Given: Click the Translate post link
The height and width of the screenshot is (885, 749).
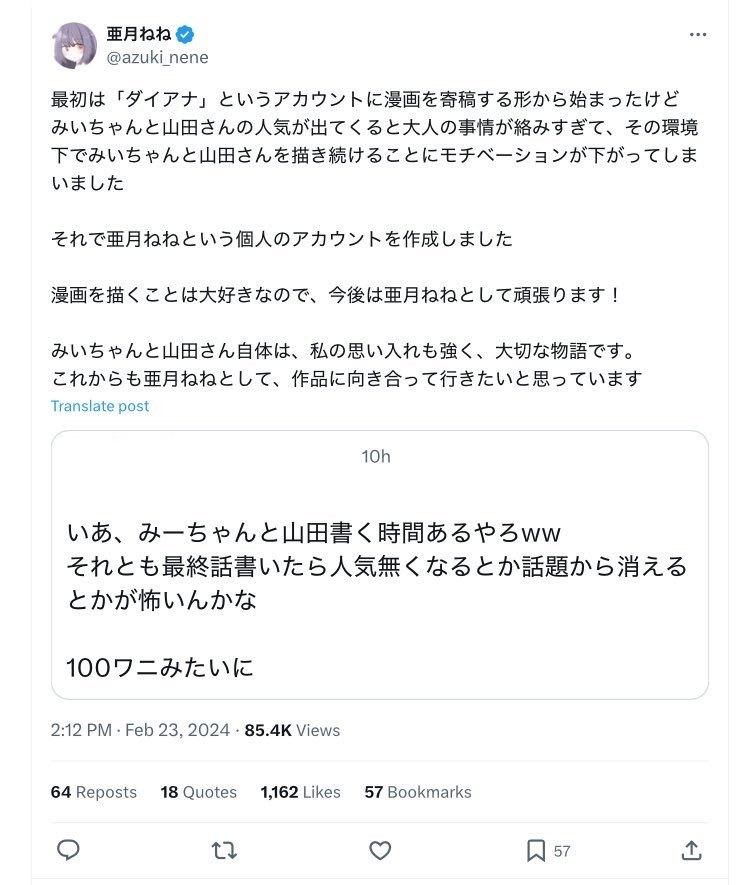Looking at the screenshot, I should 100,406.
